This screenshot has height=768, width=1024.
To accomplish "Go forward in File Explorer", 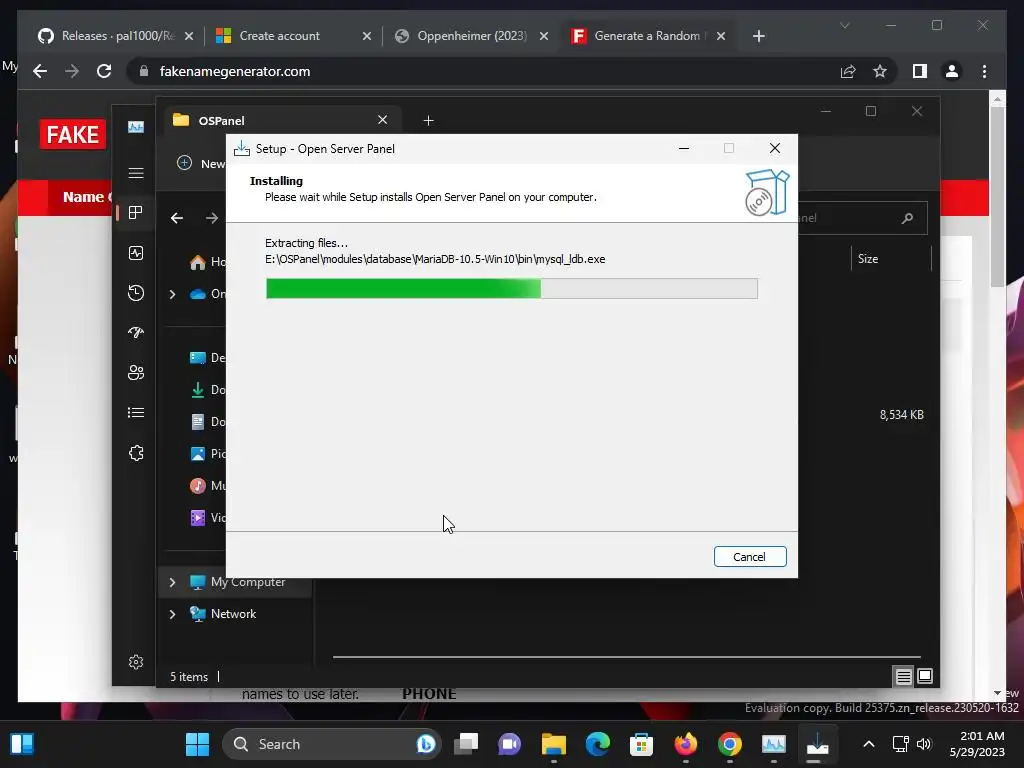I will coord(212,218).
